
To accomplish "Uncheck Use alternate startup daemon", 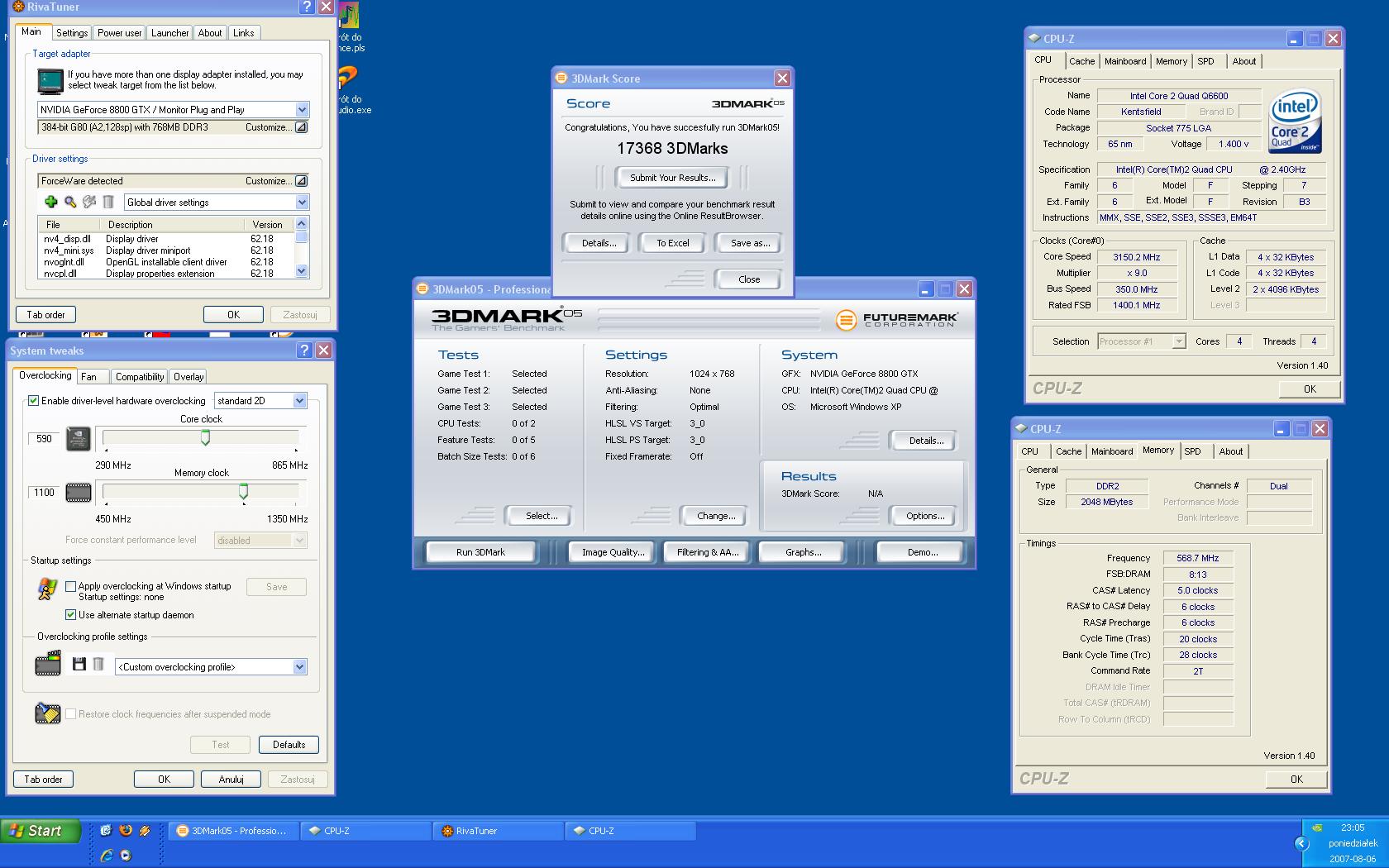I will pyautogui.click(x=71, y=615).
